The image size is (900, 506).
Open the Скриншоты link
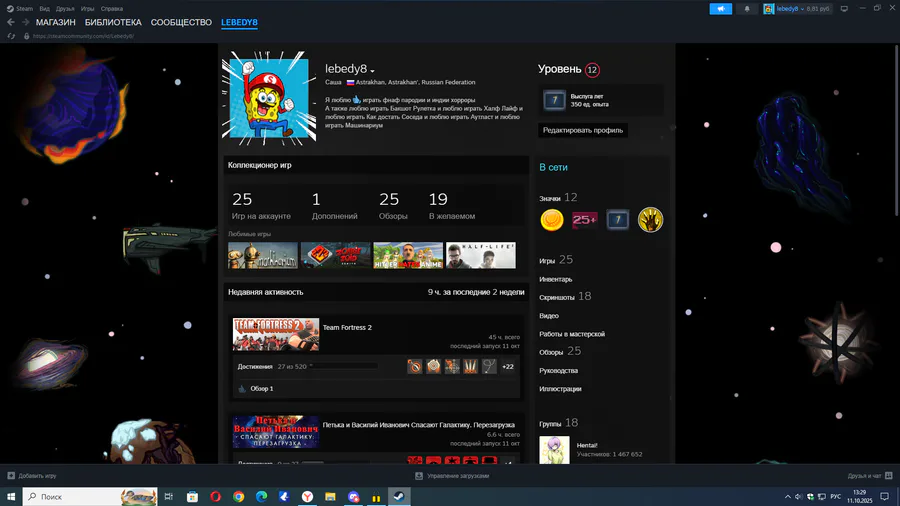556,297
